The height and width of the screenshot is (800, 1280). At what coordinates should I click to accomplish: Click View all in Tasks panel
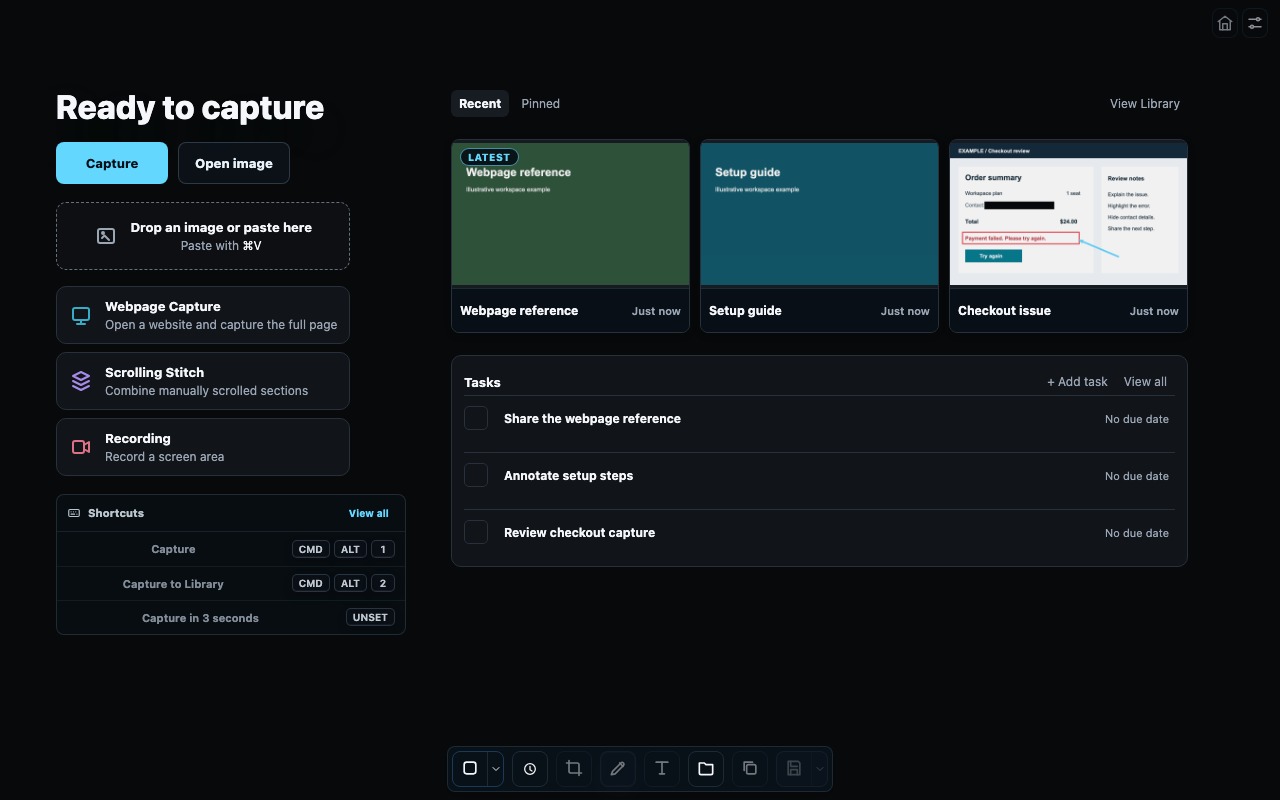[1145, 382]
